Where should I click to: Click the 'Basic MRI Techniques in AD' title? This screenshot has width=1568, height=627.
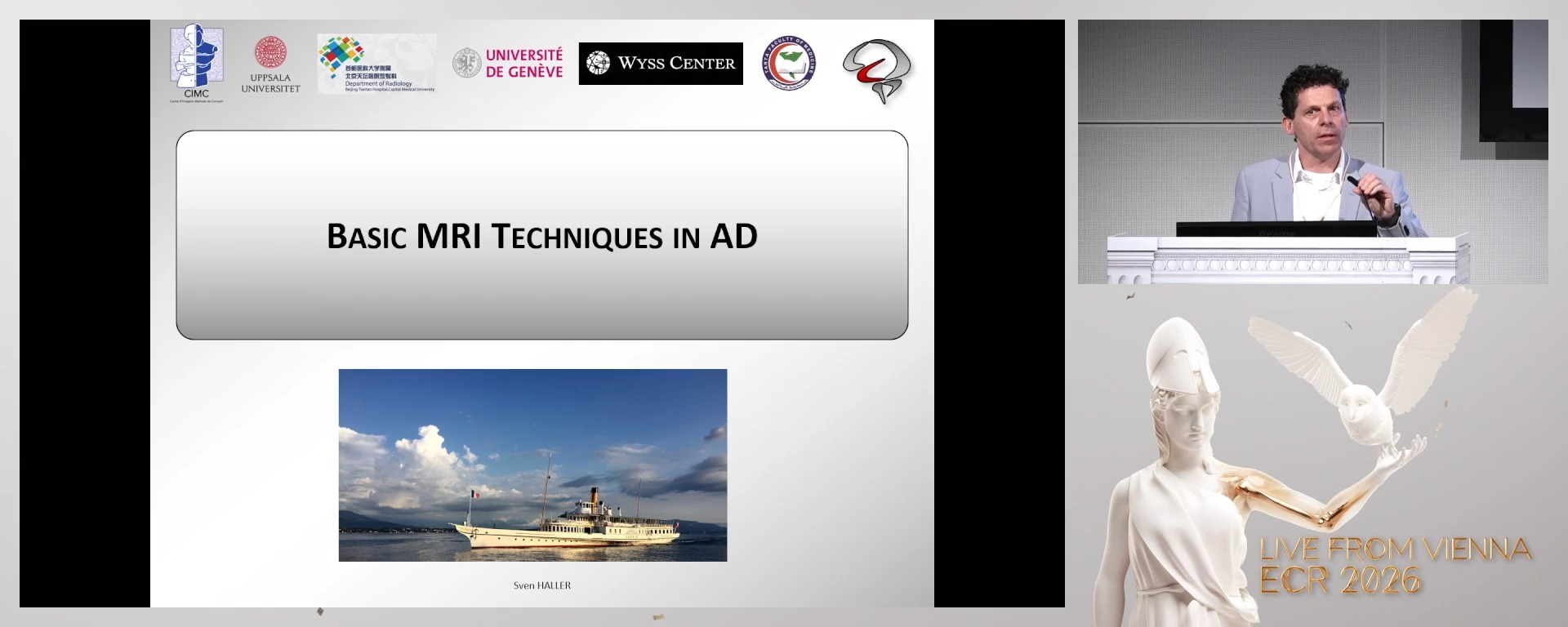(541, 237)
